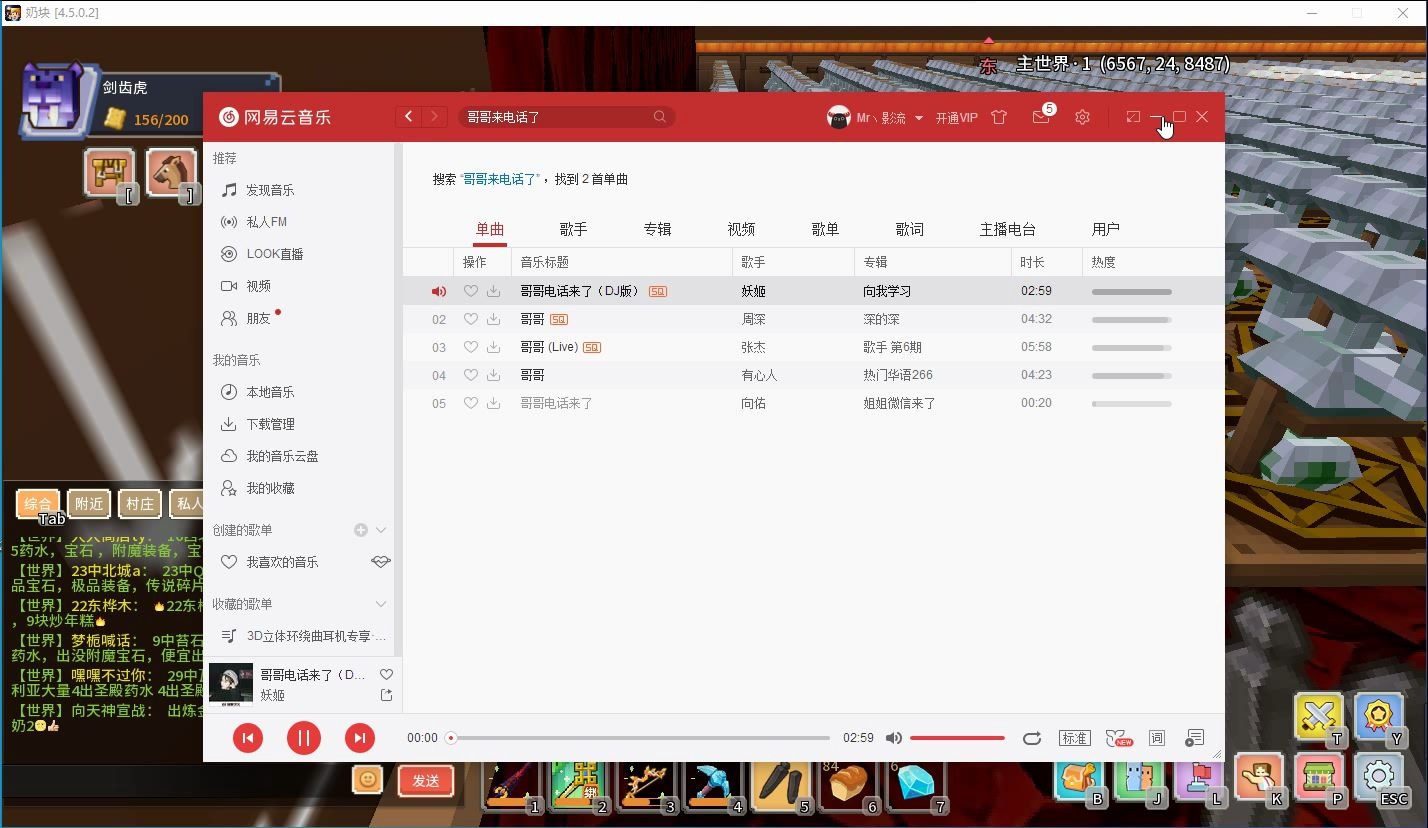Like the song 哥哥 by 周深
The height and width of the screenshot is (828, 1428).
pos(471,319)
